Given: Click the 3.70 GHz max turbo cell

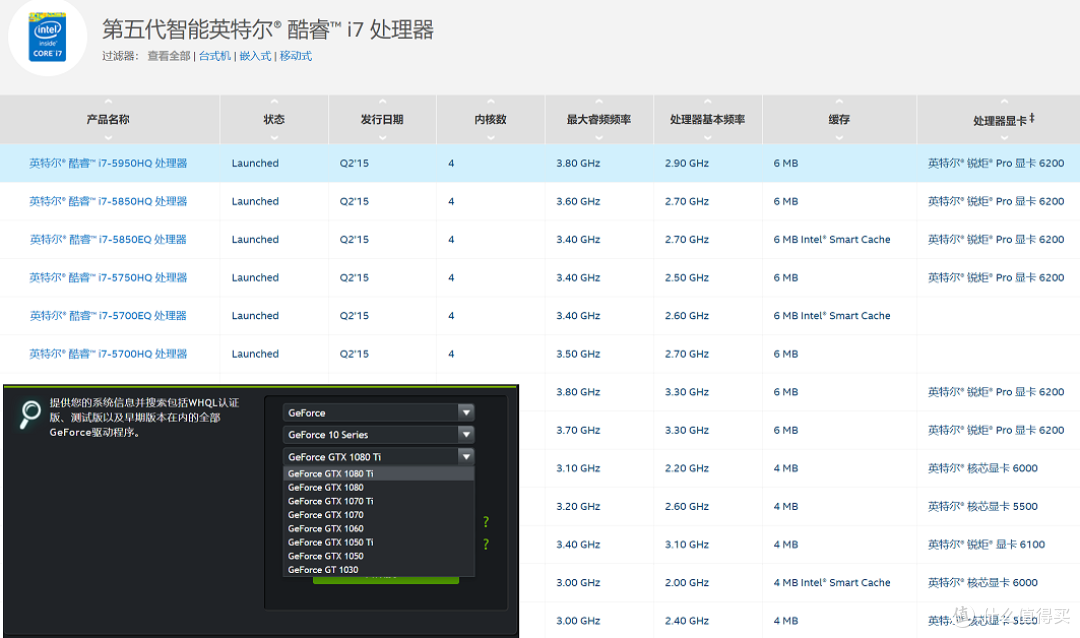Looking at the screenshot, I should pos(579,430).
